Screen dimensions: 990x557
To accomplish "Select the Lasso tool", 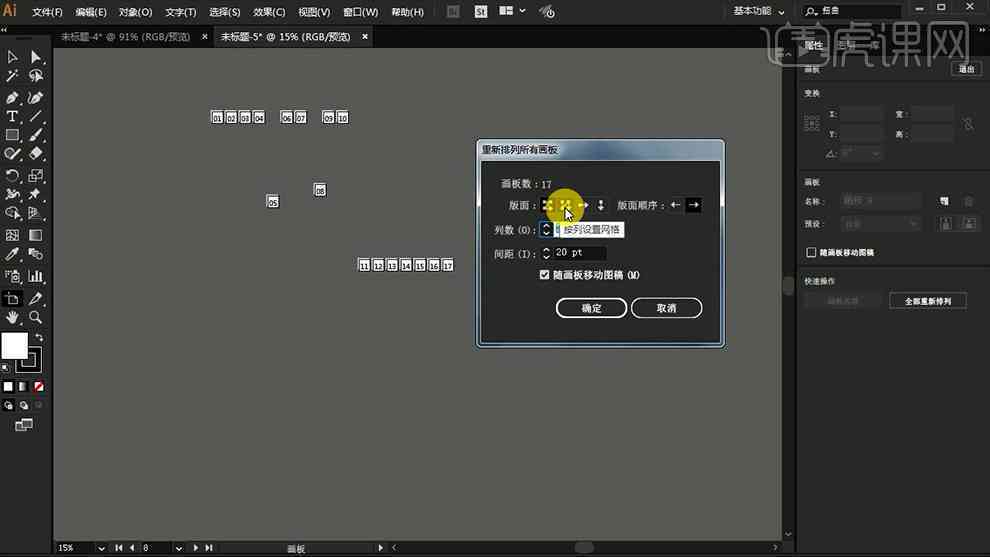I will (x=36, y=76).
